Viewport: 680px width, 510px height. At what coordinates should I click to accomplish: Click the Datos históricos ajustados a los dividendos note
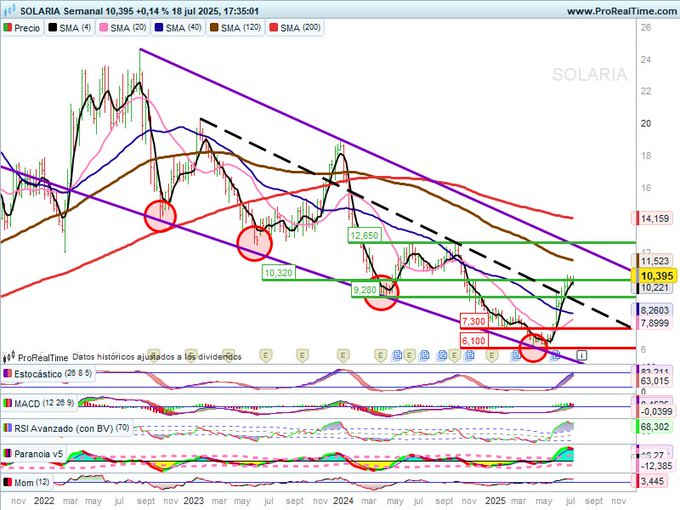pos(157,357)
